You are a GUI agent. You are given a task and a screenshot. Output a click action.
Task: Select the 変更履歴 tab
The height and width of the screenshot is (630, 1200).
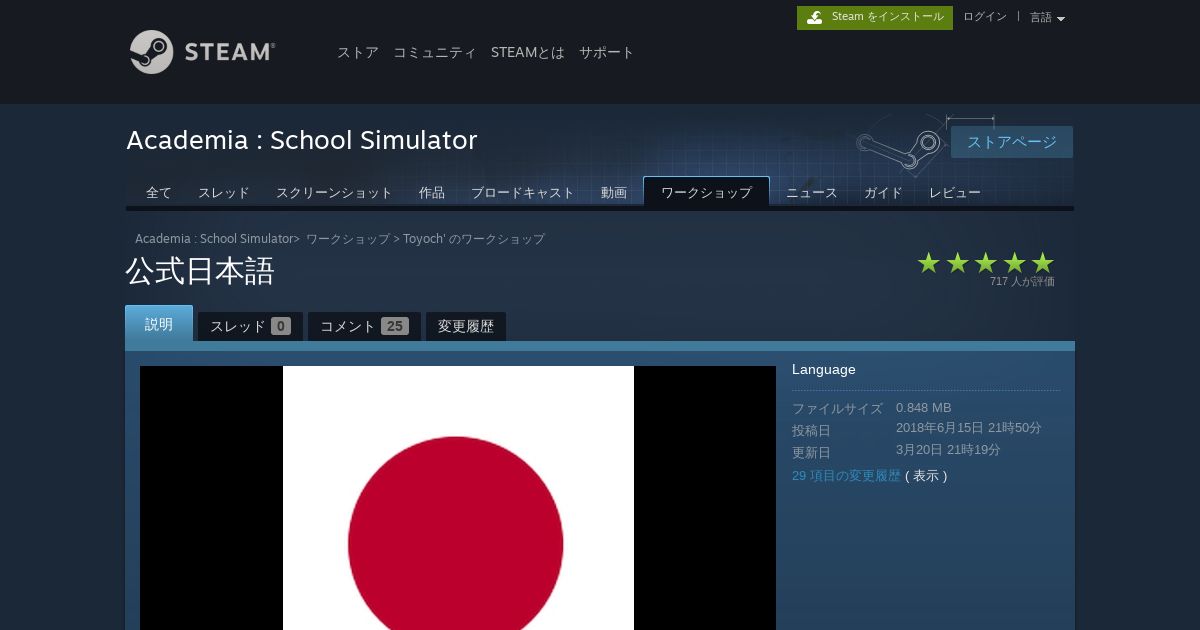pyautogui.click(x=466, y=326)
